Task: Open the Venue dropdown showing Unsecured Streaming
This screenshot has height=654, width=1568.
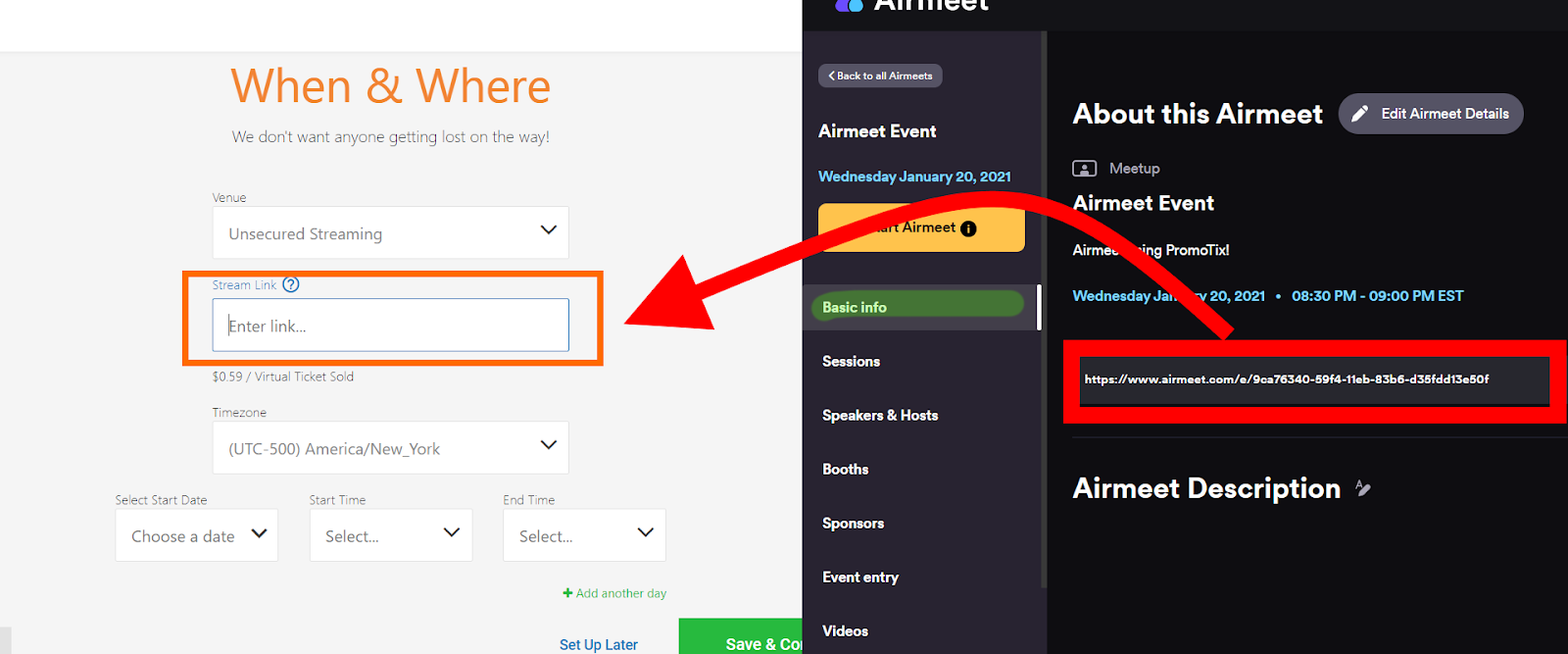Action: click(390, 232)
